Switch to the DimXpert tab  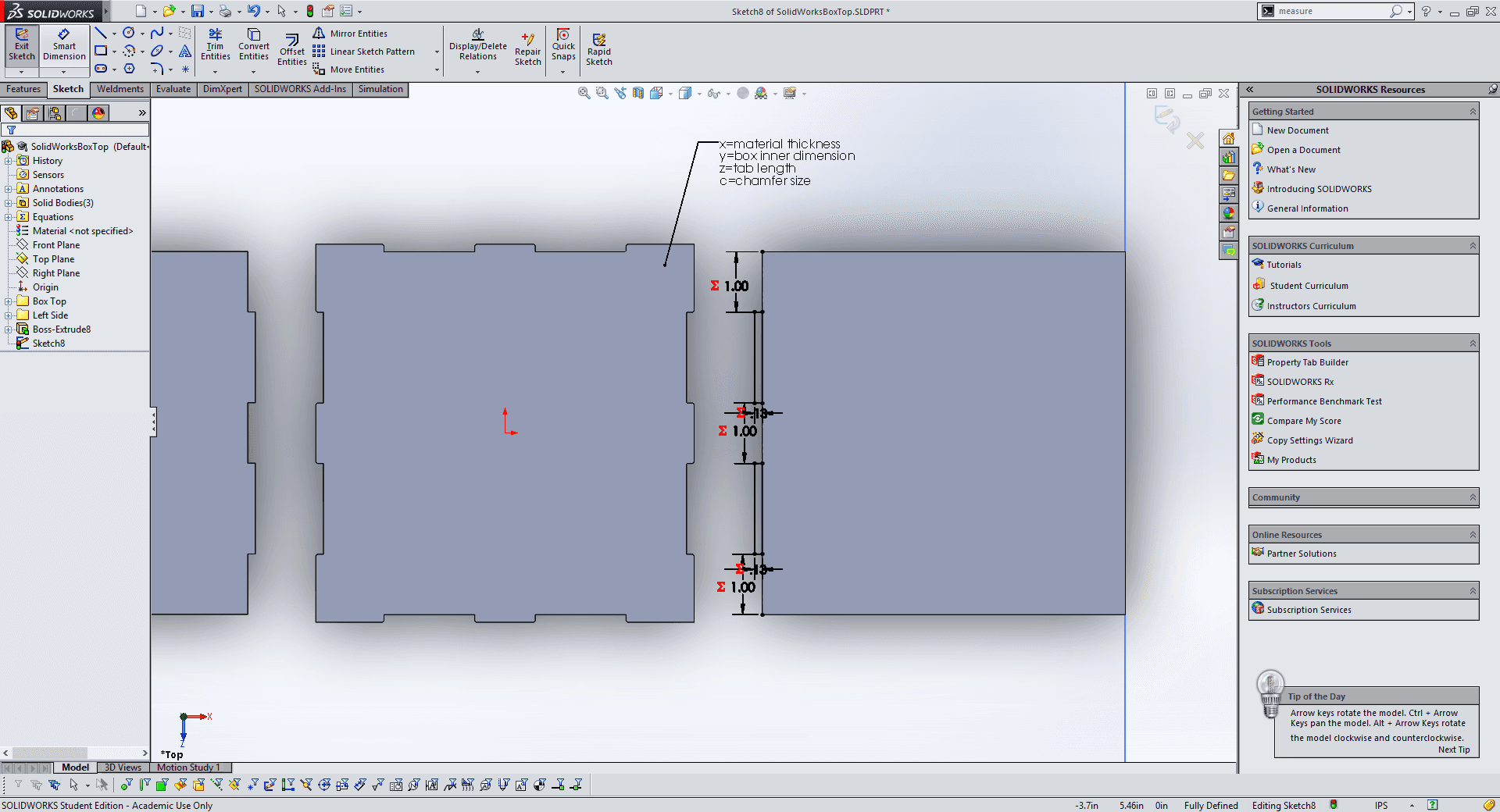tap(223, 89)
